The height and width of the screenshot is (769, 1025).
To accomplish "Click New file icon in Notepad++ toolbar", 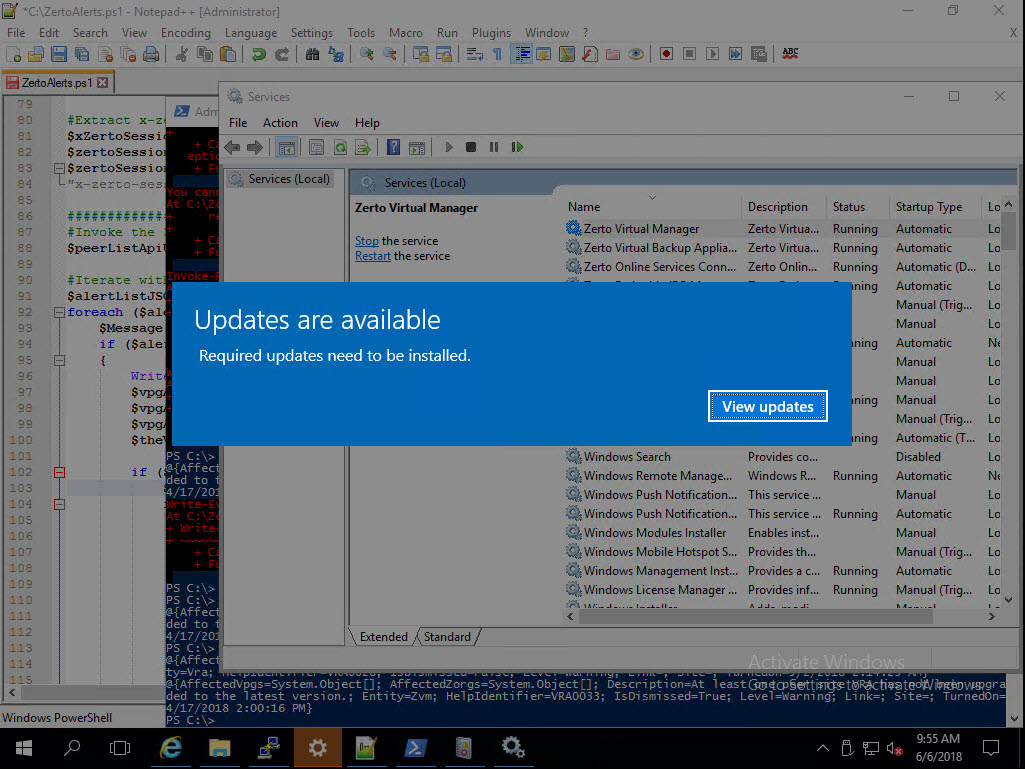I will click(x=13, y=54).
